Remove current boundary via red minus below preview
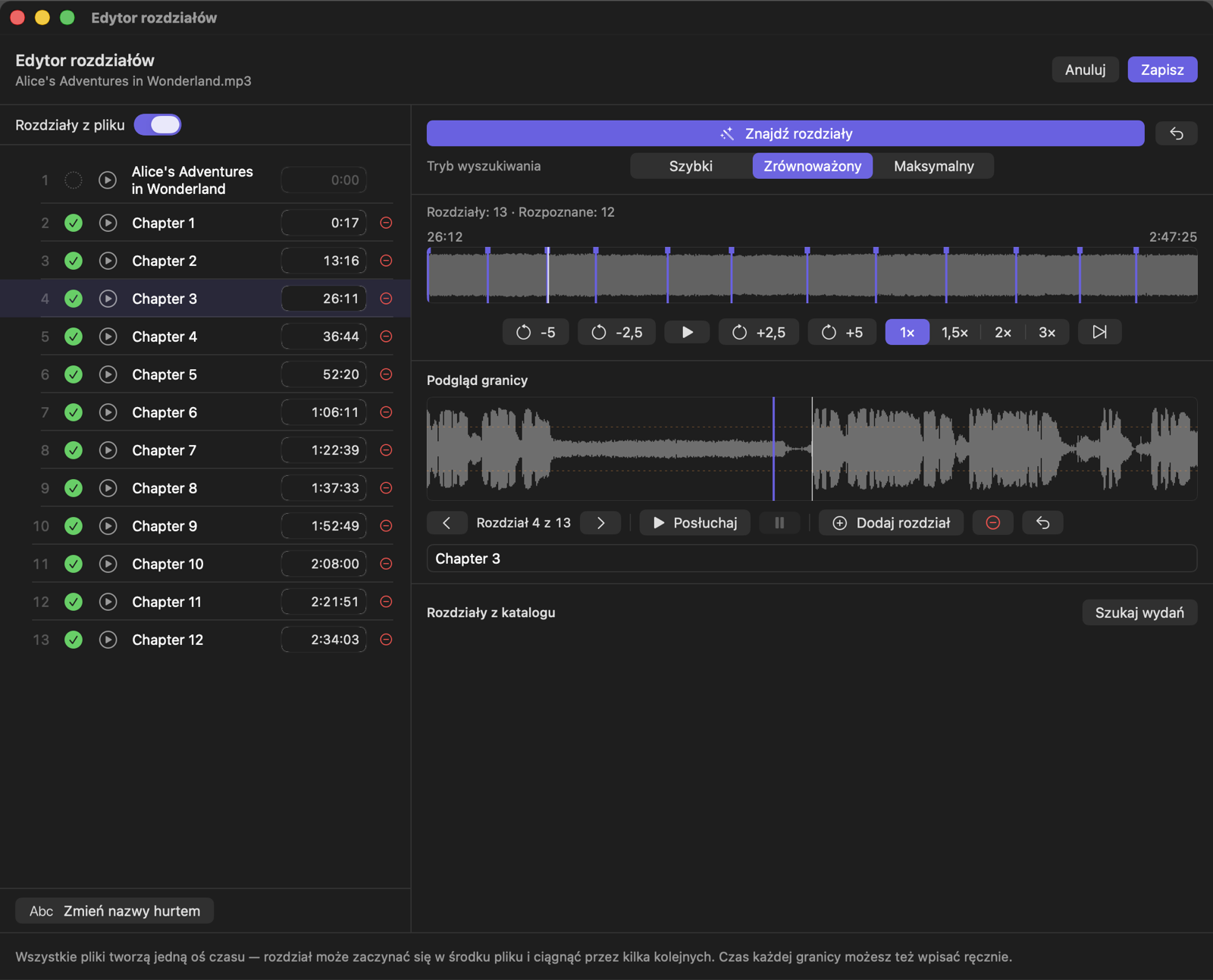The width and height of the screenshot is (1213, 980). click(x=993, y=523)
